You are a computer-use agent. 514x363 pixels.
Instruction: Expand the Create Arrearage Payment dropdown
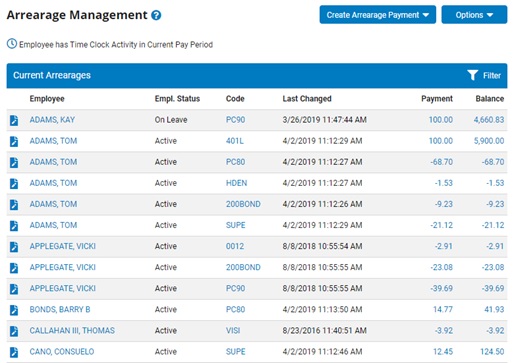pos(377,15)
